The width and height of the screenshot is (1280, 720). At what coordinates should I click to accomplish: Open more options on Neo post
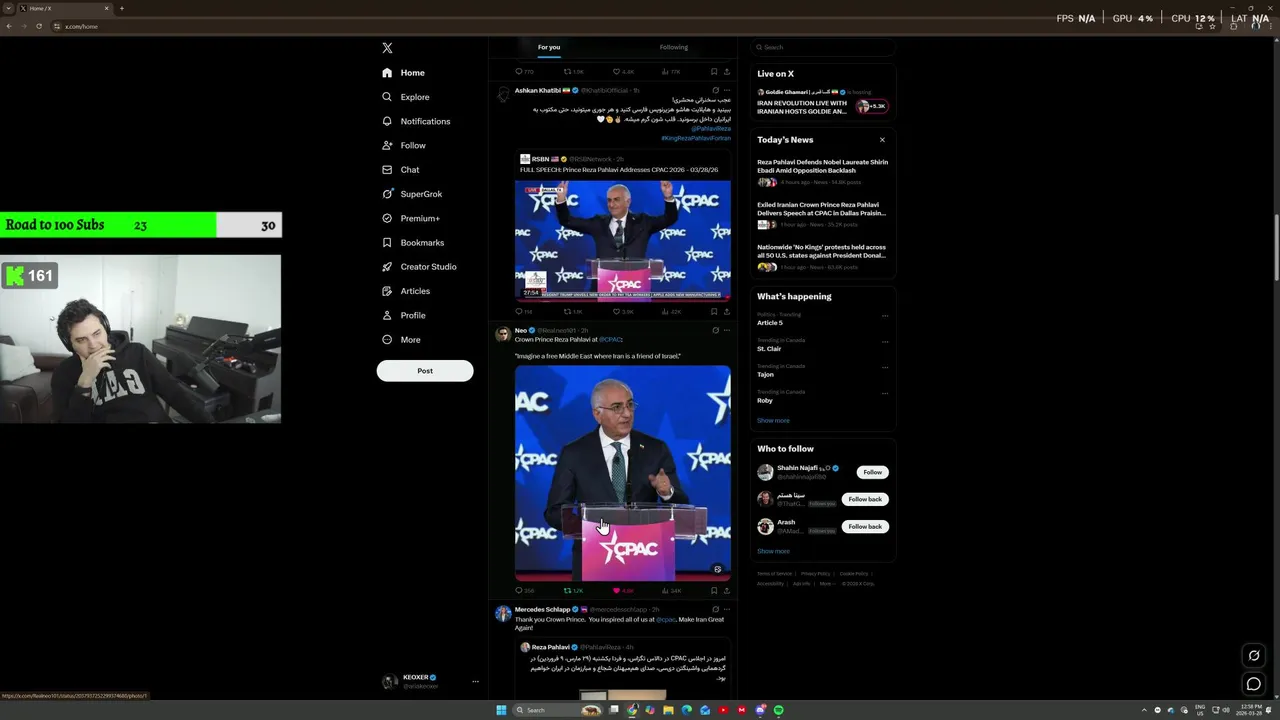click(727, 330)
